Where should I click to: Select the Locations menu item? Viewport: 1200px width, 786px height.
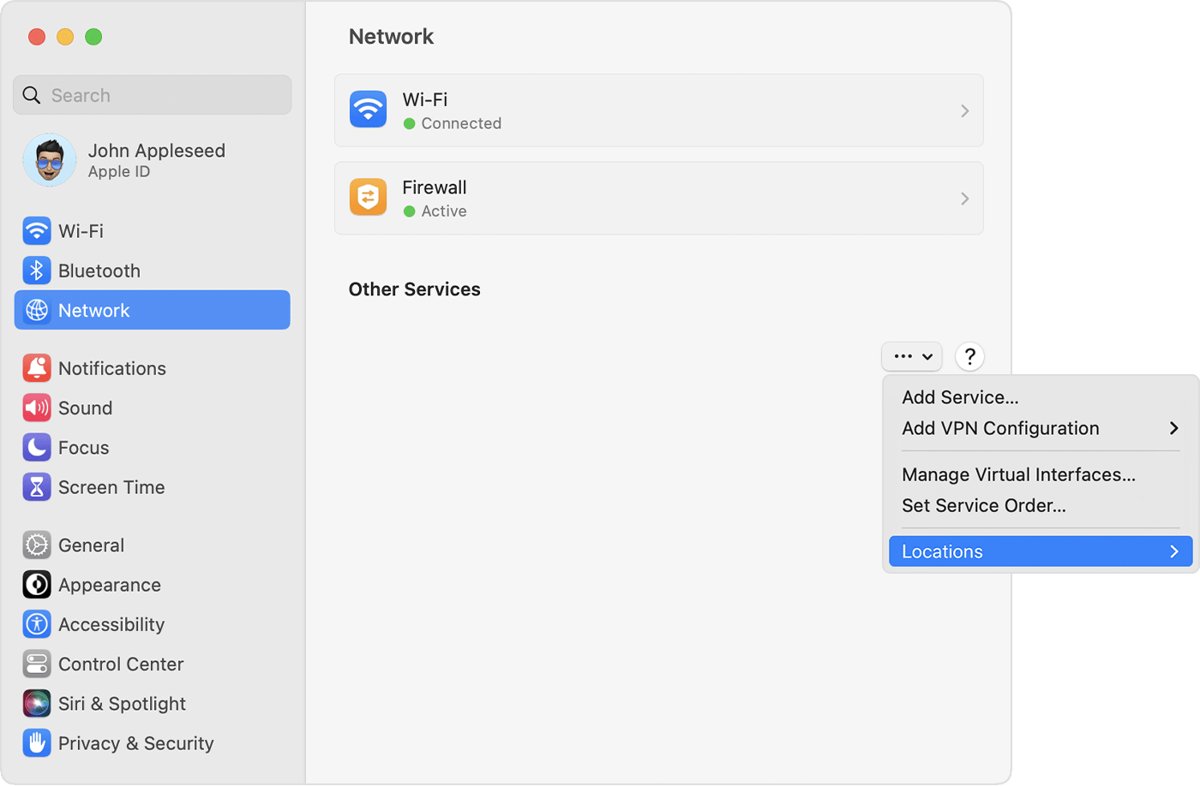click(1041, 551)
